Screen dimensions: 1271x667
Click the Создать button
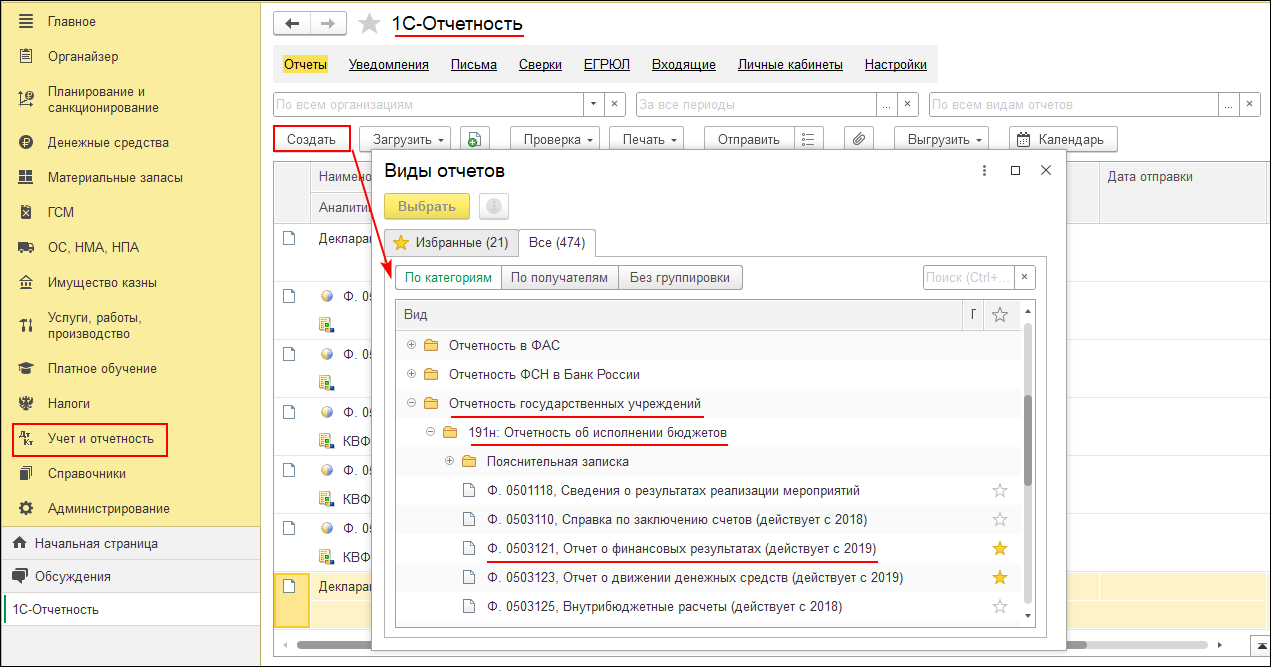click(x=311, y=139)
